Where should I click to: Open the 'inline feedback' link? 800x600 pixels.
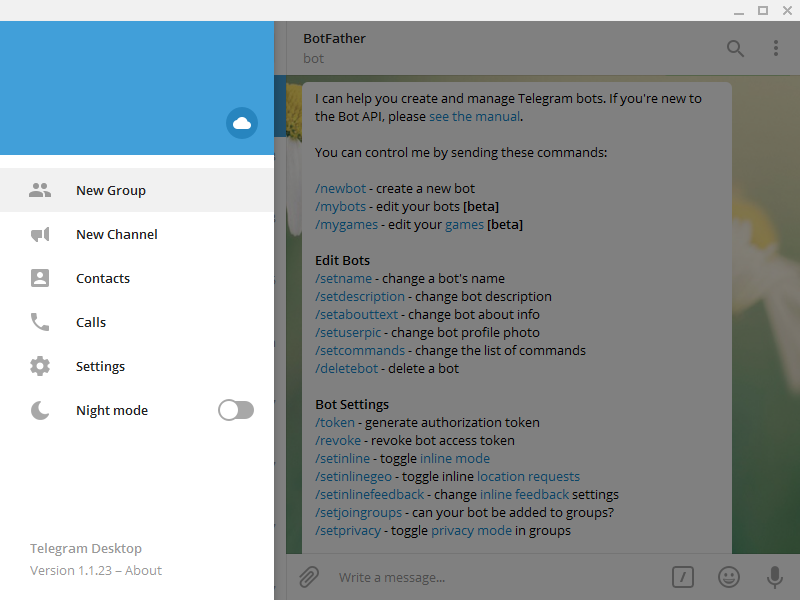[x=524, y=494]
